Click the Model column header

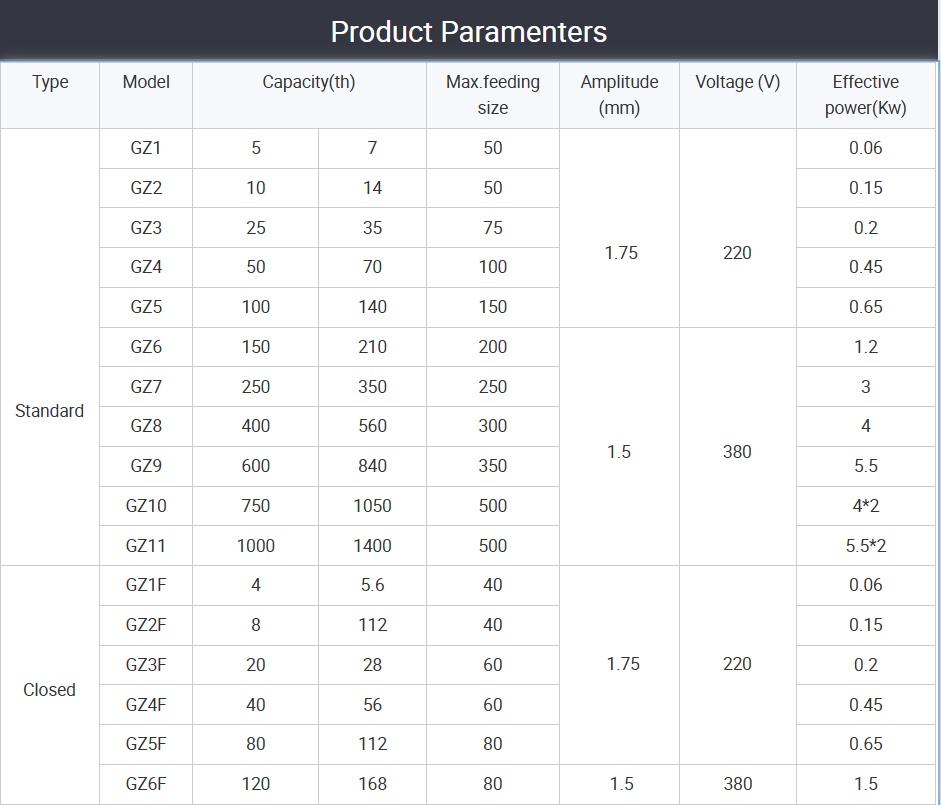(x=146, y=83)
